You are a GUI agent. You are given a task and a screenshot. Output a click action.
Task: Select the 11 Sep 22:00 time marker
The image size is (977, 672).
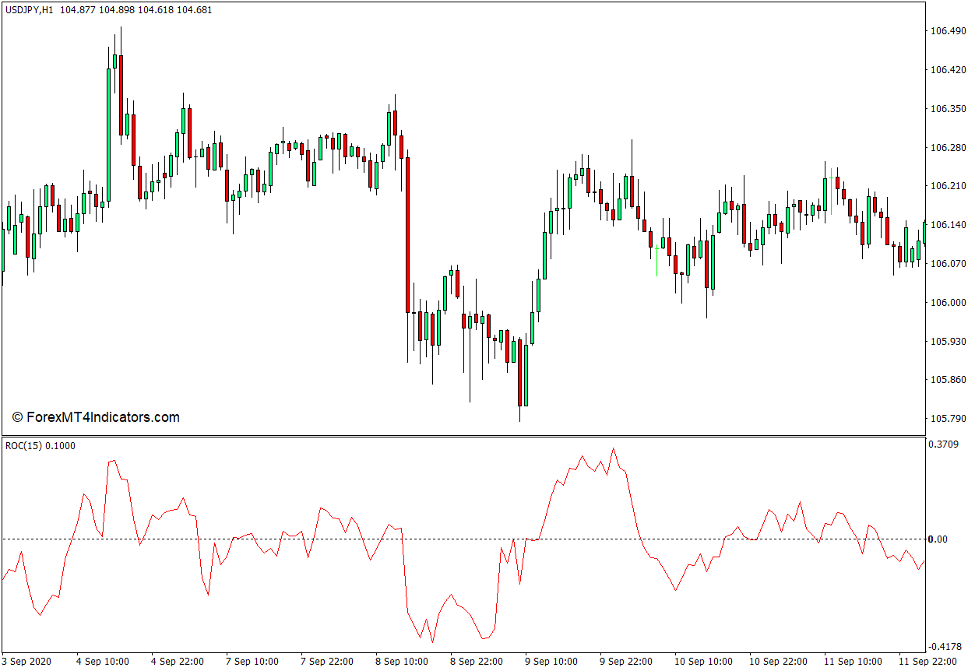926,661
